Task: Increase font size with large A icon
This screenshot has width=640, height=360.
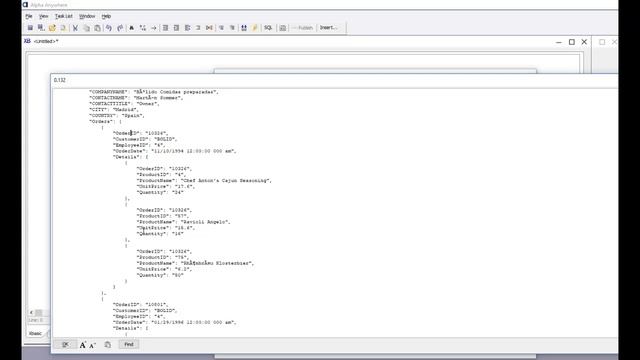Action: [x=82, y=345]
